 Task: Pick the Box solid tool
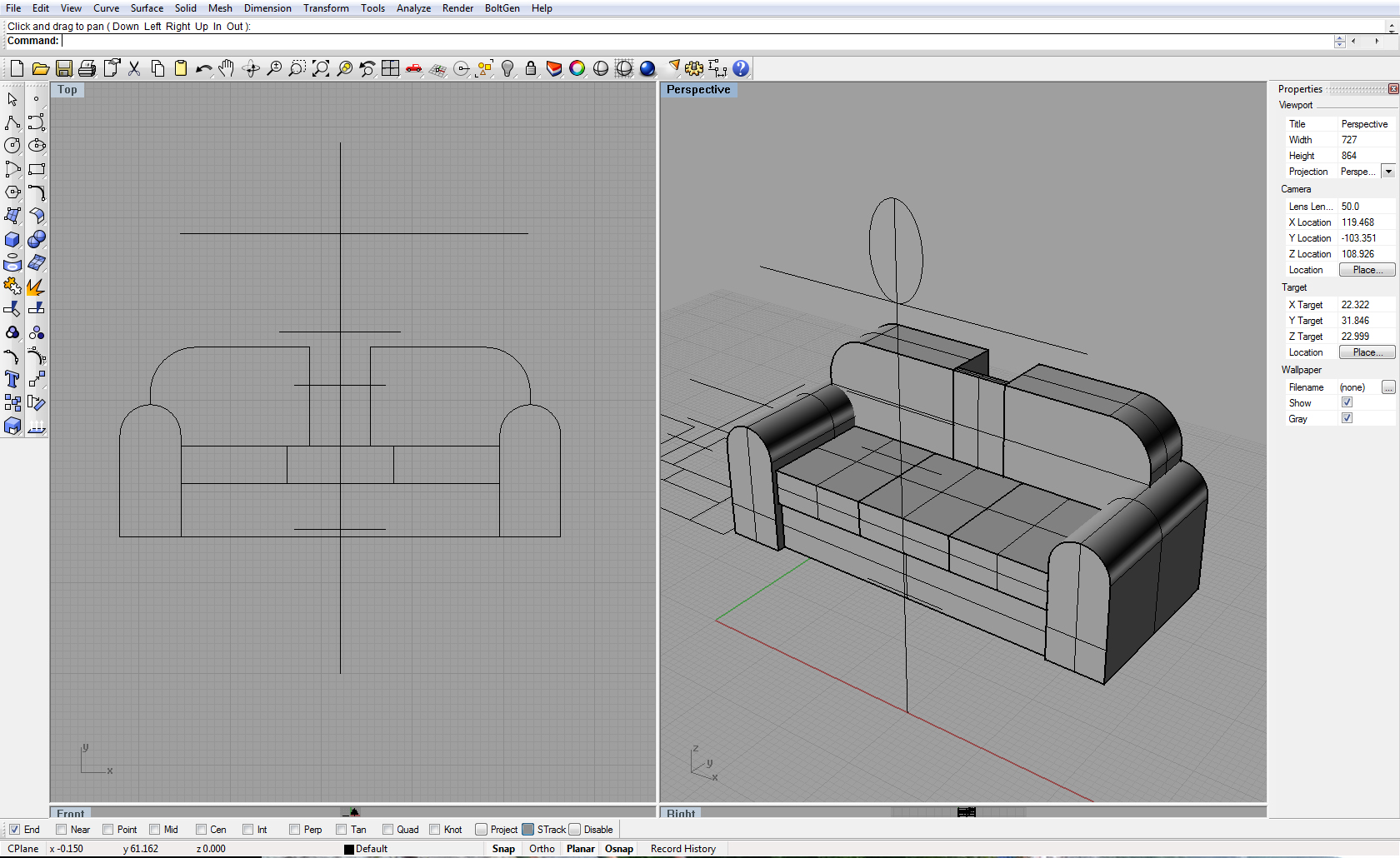(12, 239)
